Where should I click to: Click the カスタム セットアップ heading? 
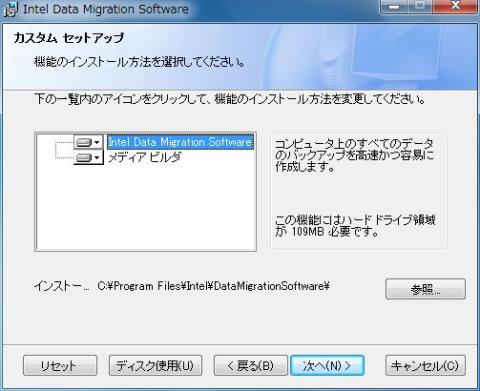point(69,38)
